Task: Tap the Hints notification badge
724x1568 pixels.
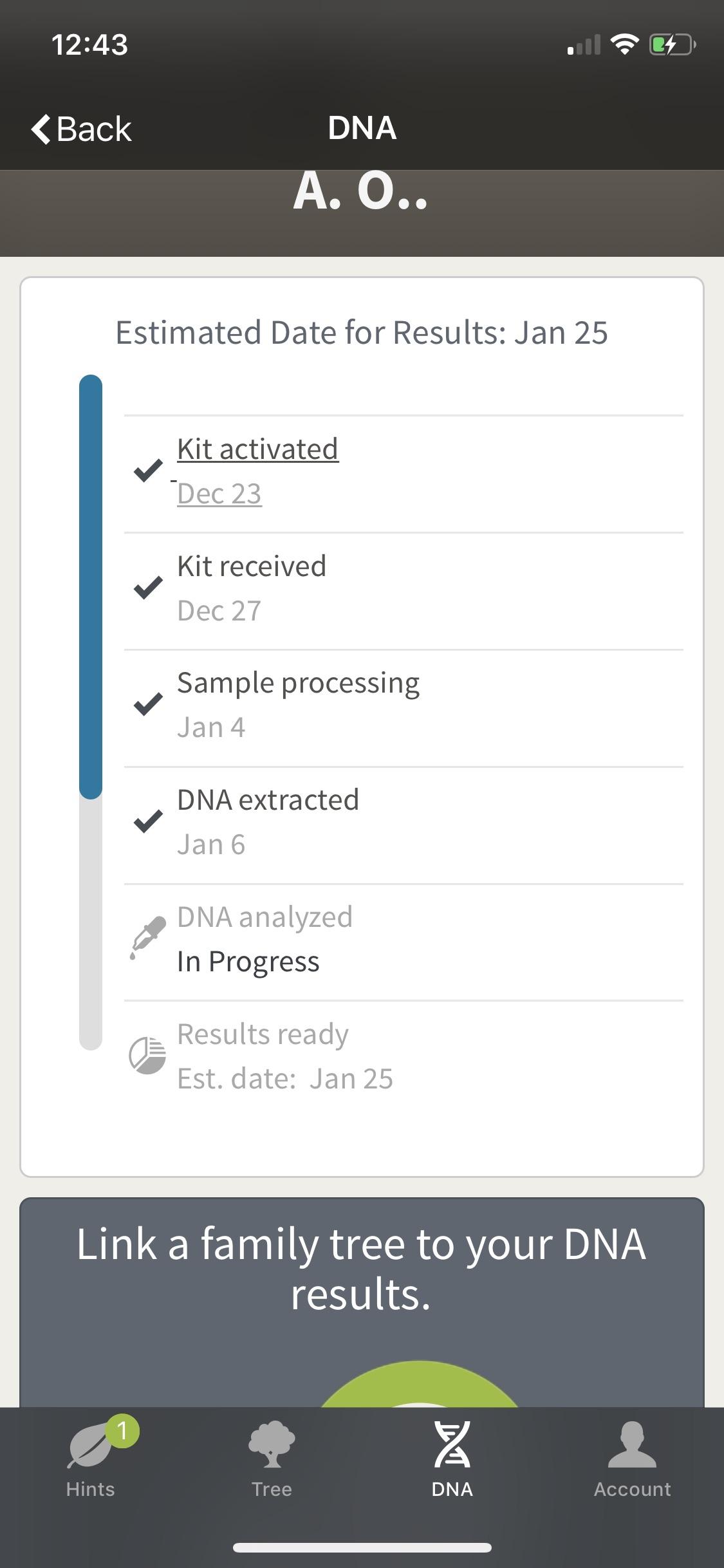Action: click(x=122, y=1430)
